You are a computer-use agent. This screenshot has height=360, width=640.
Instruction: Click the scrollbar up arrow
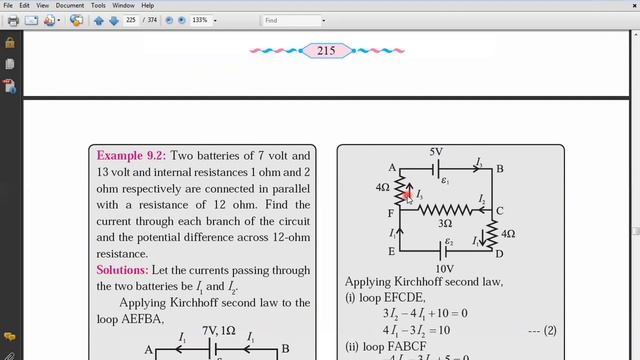click(636, 36)
